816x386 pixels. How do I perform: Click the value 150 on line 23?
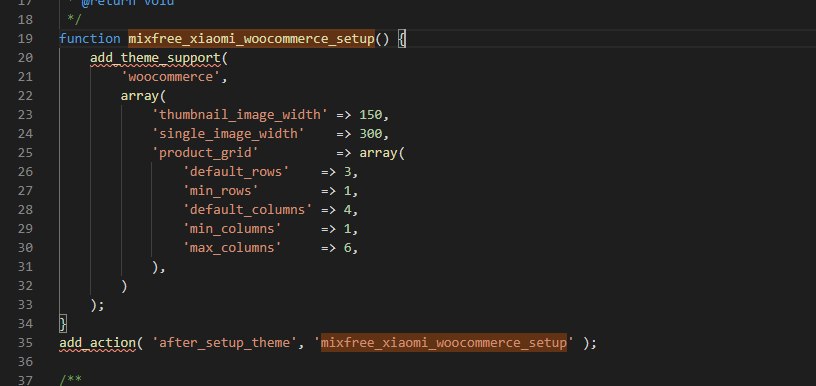click(371, 114)
